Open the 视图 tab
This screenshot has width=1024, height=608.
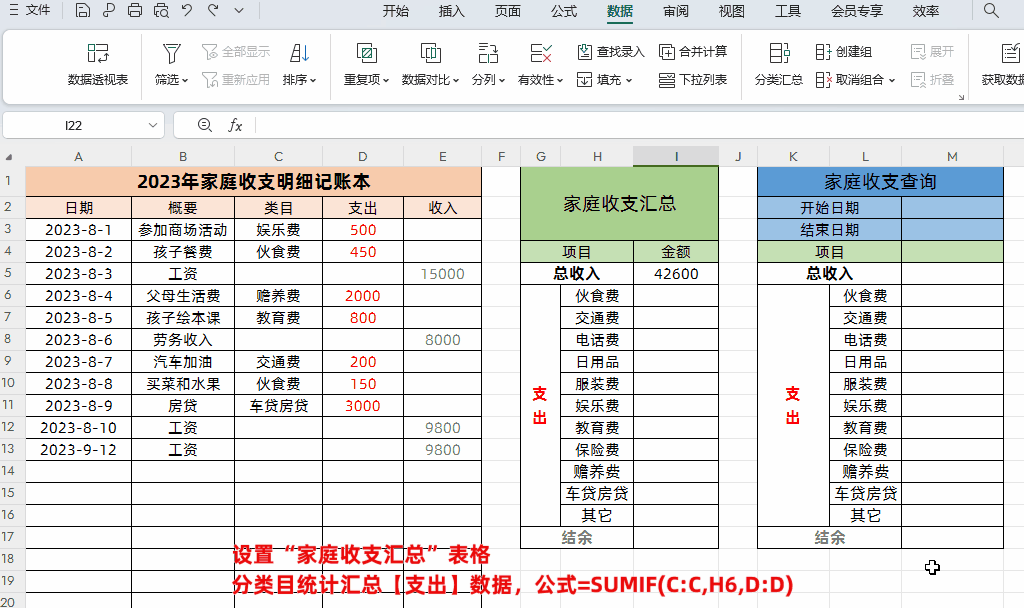tap(731, 11)
